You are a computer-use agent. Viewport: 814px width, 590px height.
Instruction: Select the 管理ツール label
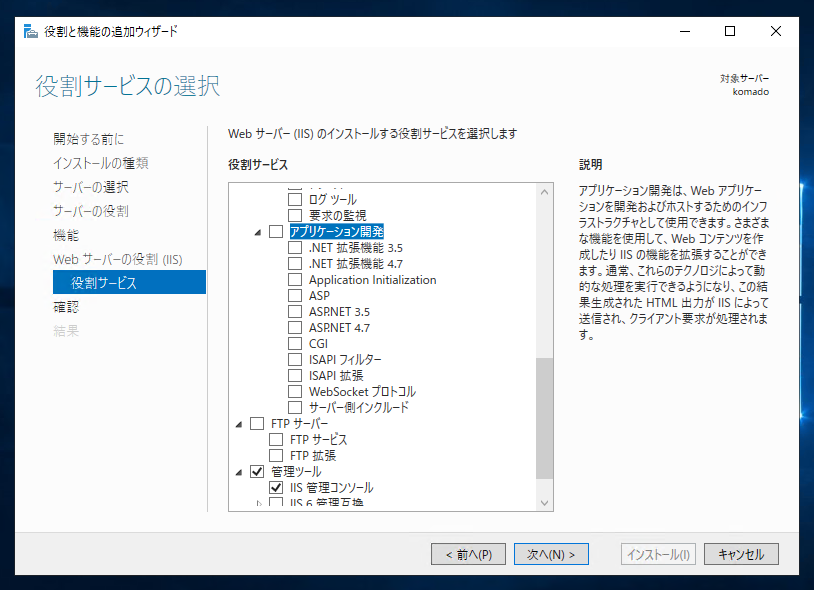coord(296,472)
